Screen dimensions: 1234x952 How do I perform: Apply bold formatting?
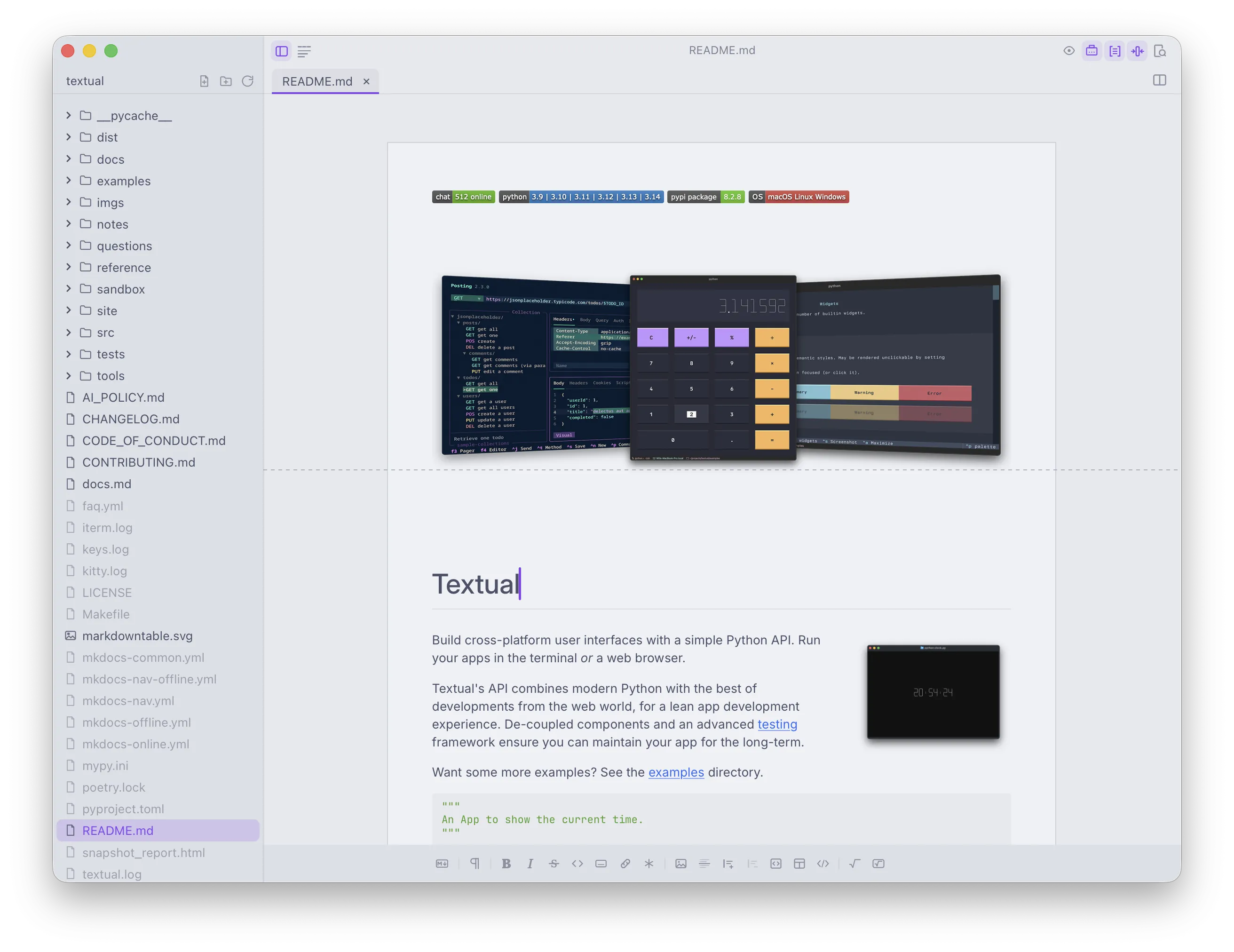point(506,863)
